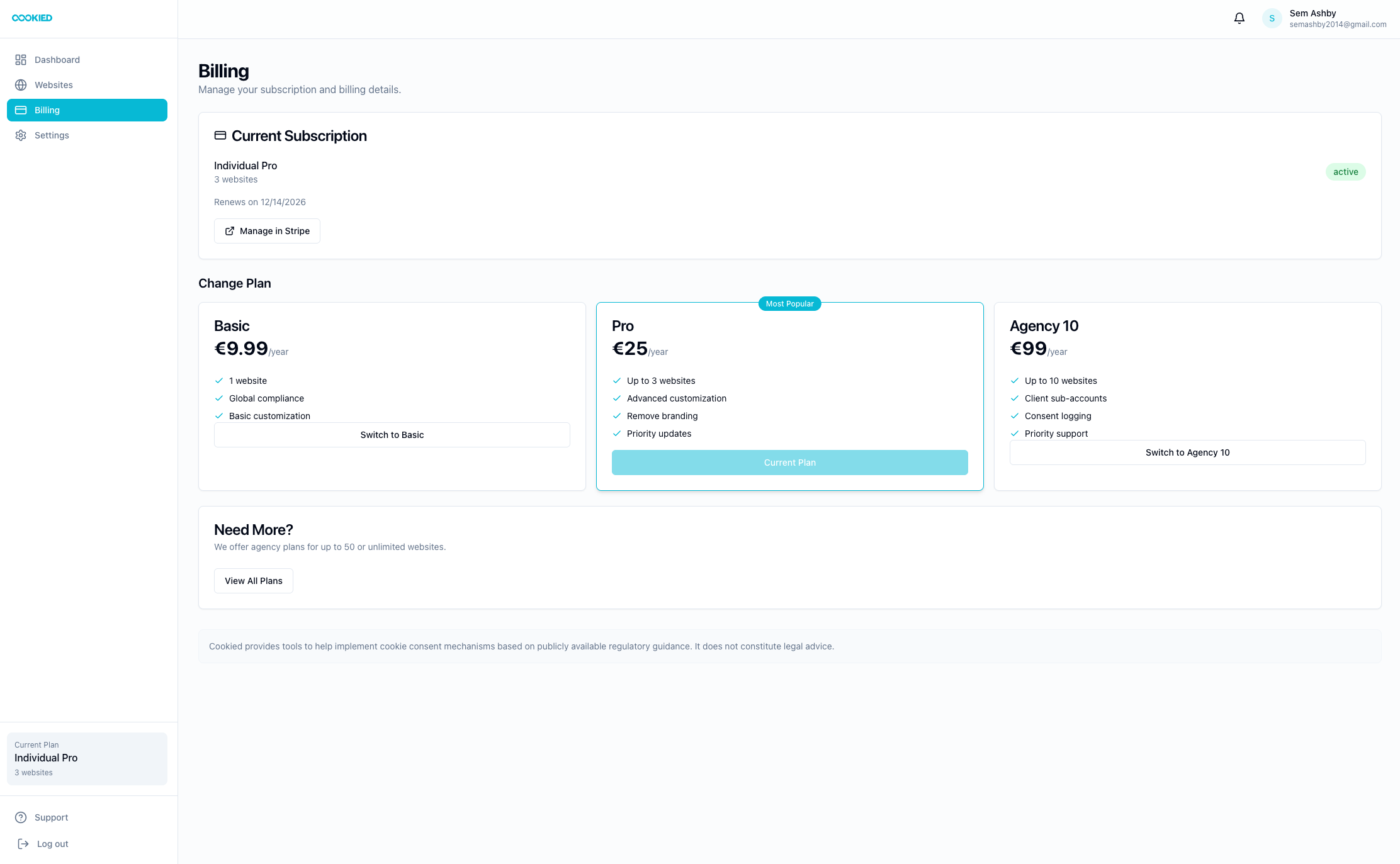Viewport: 1400px width, 864px height.
Task: Select the Most Popular badge on Pro plan
Action: pyautogui.click(x=789, y=303)
